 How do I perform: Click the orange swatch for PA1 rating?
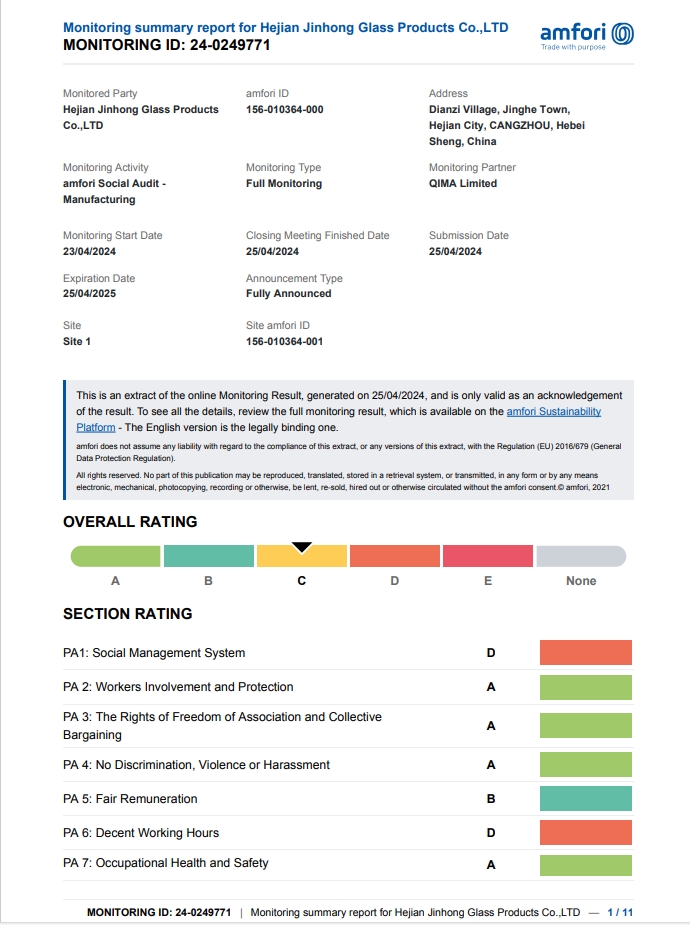coord(585,653)
